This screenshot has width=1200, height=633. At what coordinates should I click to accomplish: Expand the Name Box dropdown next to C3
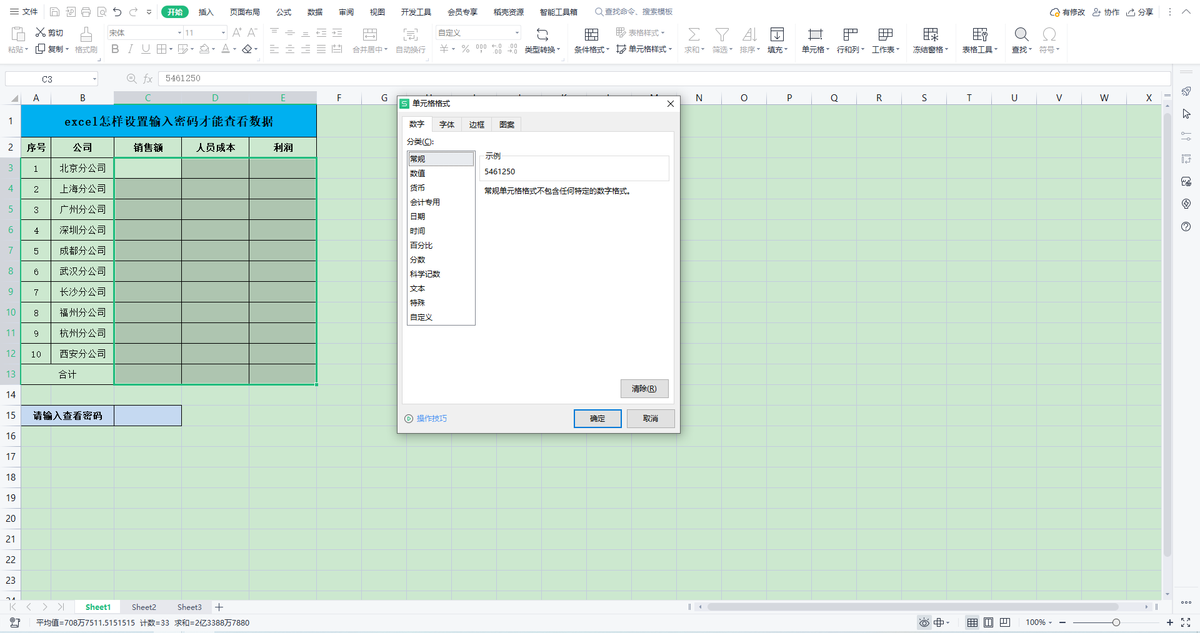click(x=95, y=78)
